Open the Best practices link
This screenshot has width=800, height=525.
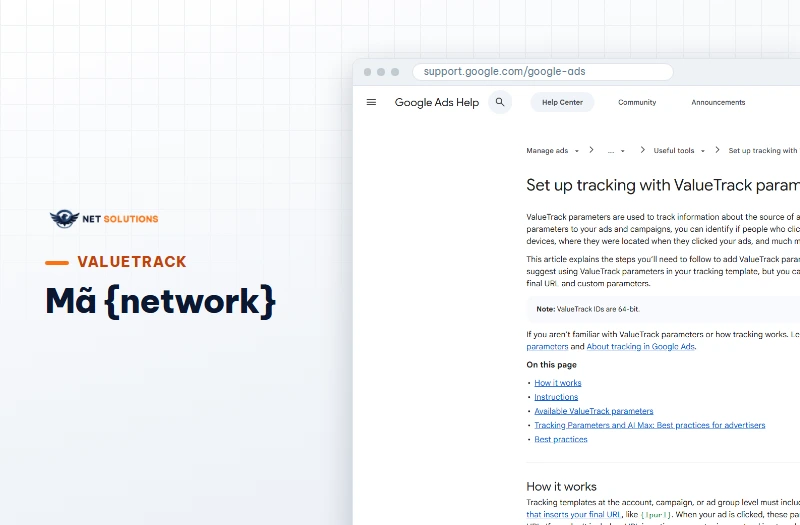click(561, 439)
